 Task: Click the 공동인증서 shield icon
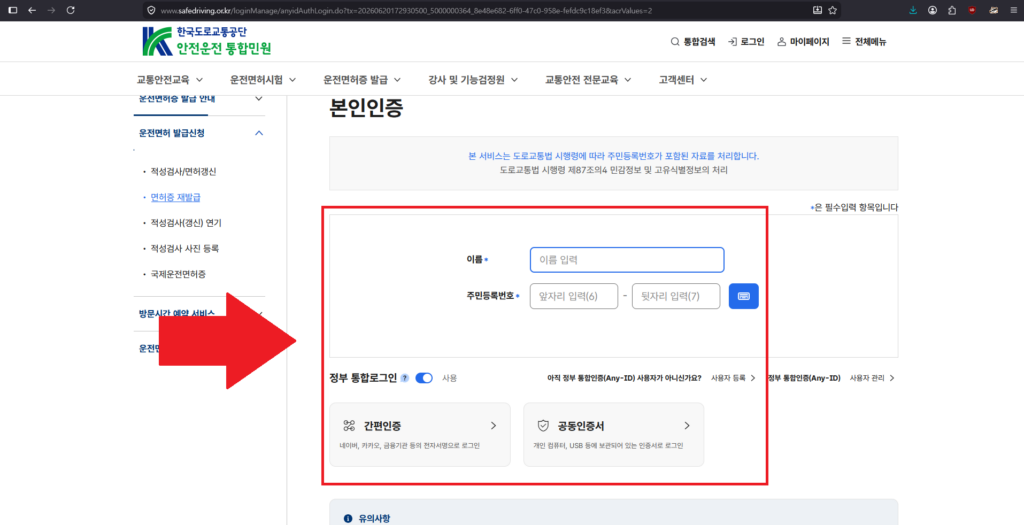coord(543,426)
